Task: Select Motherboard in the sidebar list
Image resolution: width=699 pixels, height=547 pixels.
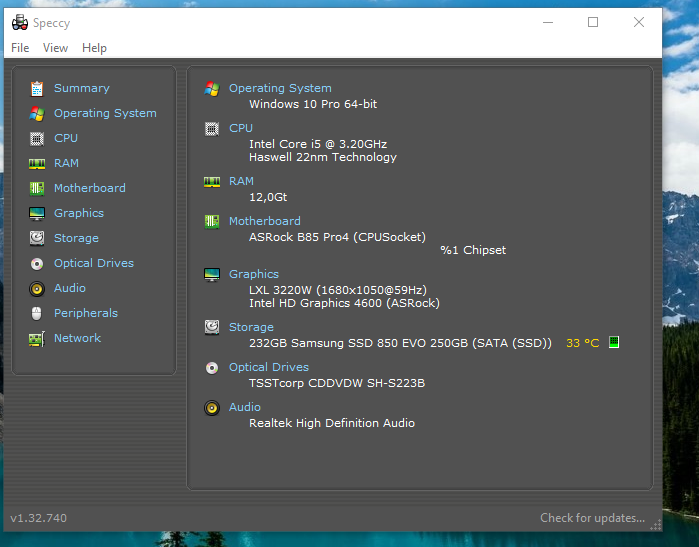Action: tap(90, 188)
